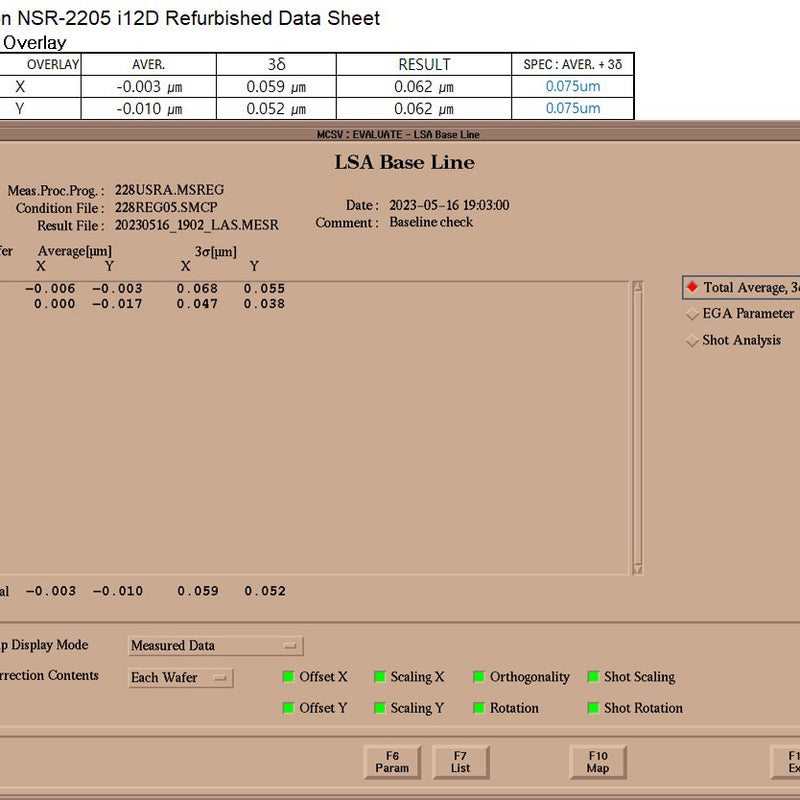Switch to the Shot Analysis option
The width and height of the screenshot is (800, 800).
pyautogui.click(x=692, y=341)
